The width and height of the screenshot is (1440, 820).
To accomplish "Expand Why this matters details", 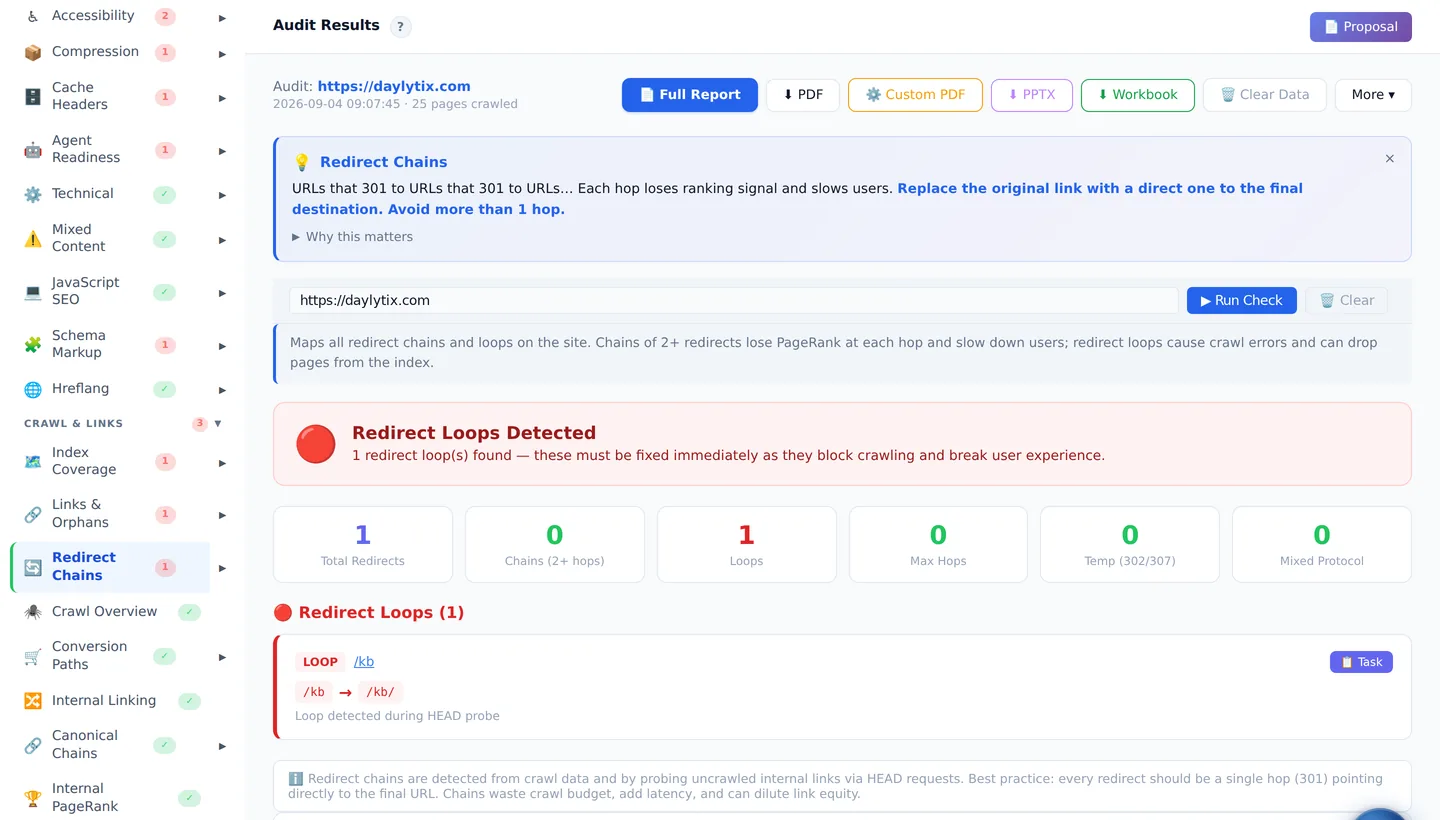I will click(x=352, y=237).
